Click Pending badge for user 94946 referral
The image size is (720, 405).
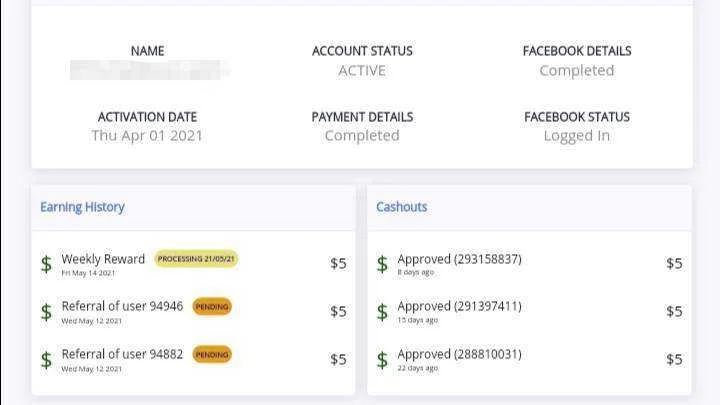212,307
